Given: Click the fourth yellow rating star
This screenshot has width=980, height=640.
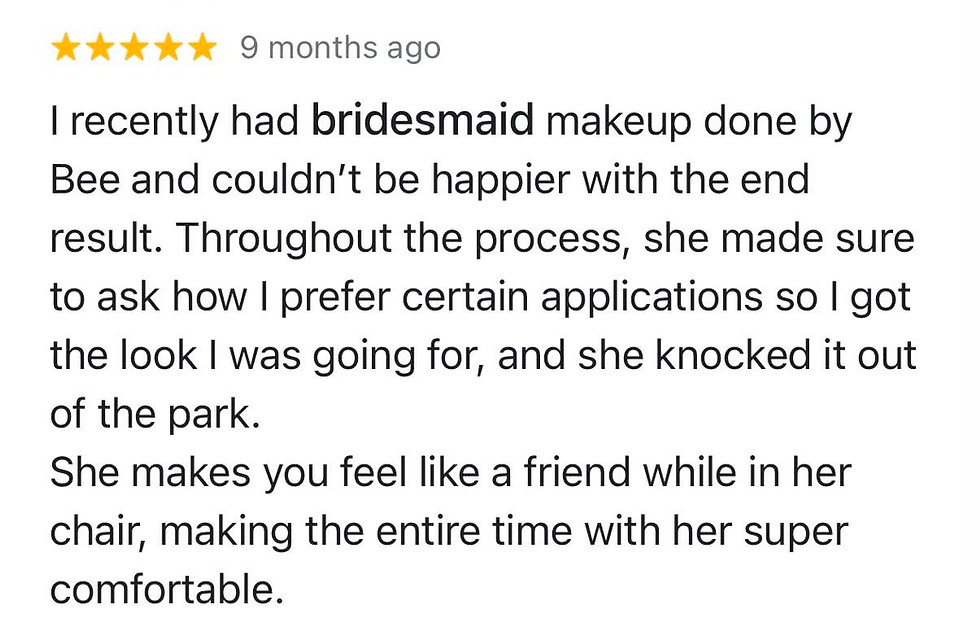Looking at the screenshot, I should click(x=168, y=49).
